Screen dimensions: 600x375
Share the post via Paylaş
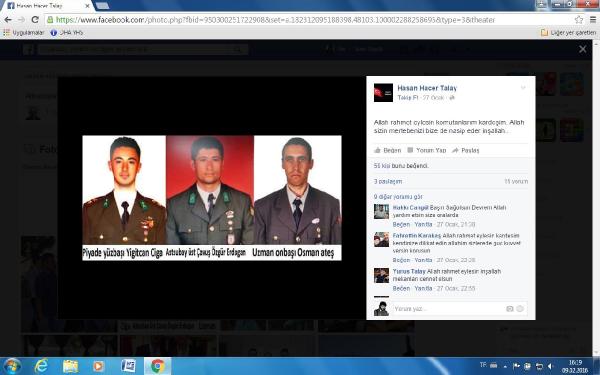pos(466,150)
